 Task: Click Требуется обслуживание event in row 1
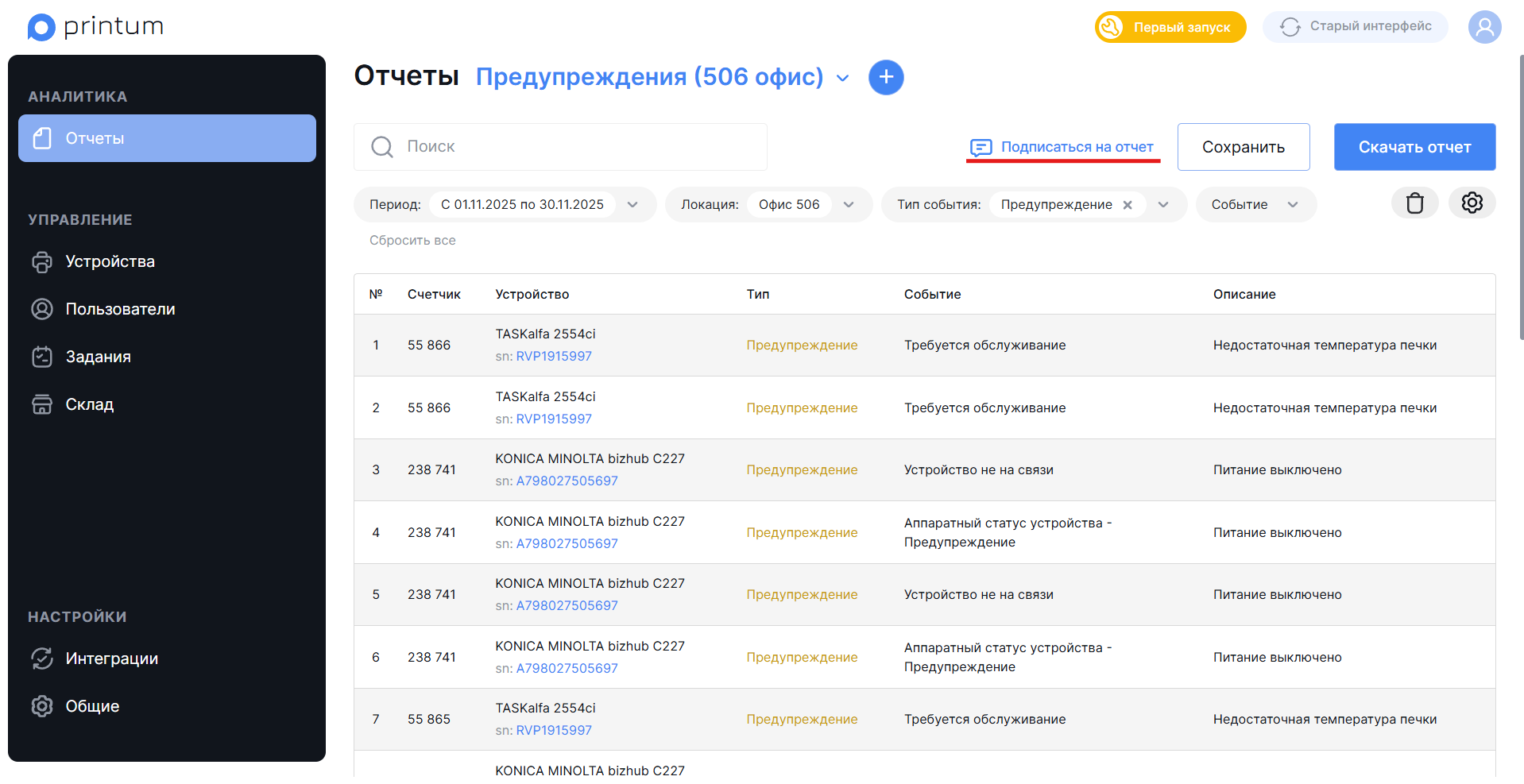[x=984, y=346]
